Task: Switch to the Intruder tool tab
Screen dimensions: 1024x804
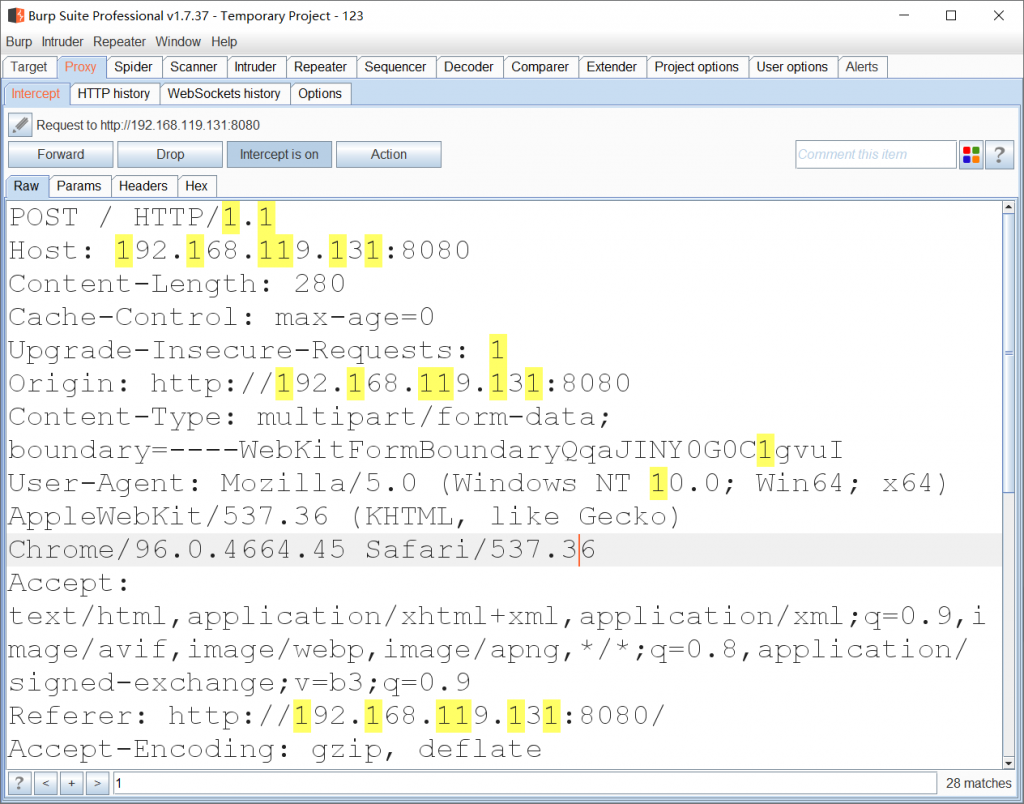Action: click(255, 67)
